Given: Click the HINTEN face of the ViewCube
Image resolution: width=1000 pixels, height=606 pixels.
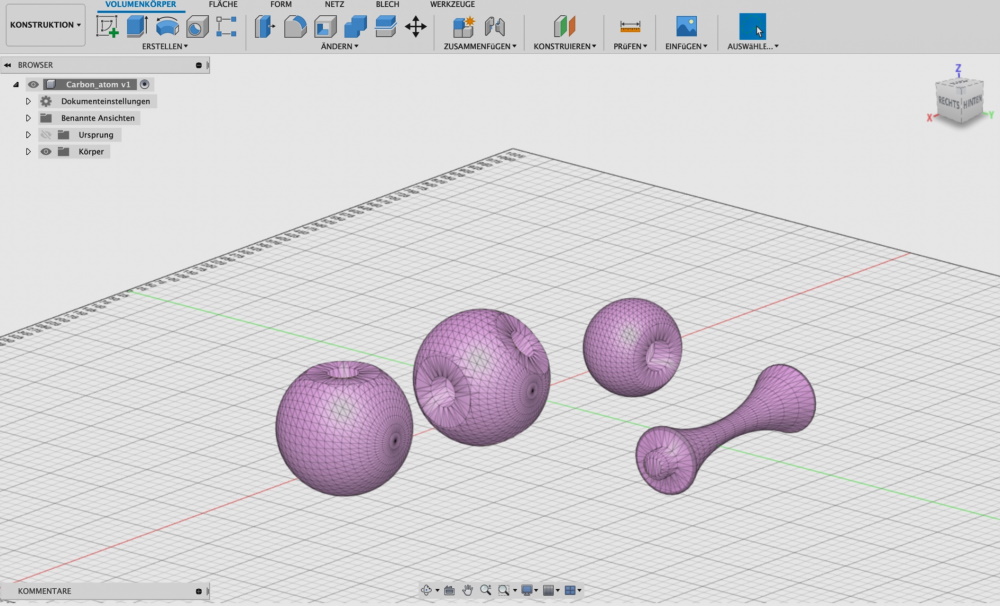Looking at the screenshot, I should tap(972, 102).
